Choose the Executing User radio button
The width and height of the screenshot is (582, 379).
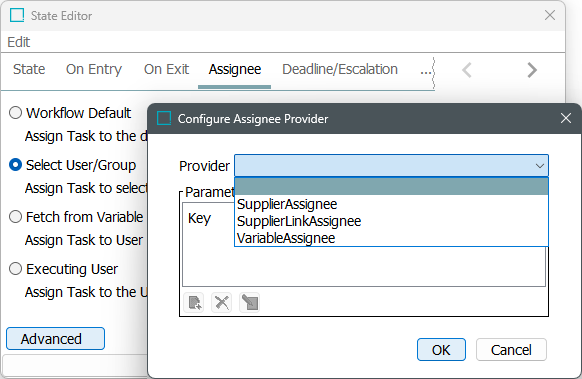[15, 269]
